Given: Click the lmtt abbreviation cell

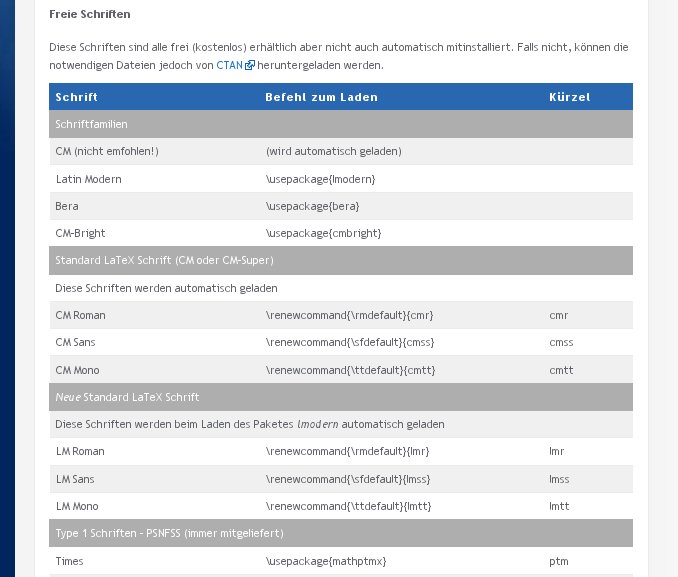Looking at the screenshot, I should click(x=559, y=506).
